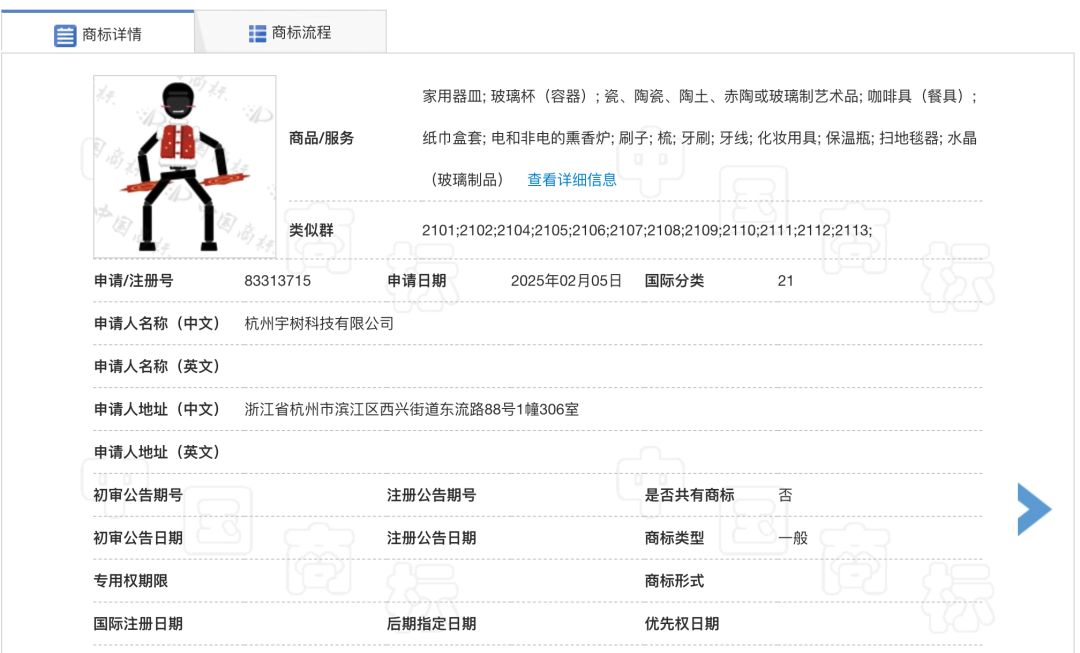
Task: Click applicant name 杭州宇树科技有限公司
Action: click(x=319, y=324)
